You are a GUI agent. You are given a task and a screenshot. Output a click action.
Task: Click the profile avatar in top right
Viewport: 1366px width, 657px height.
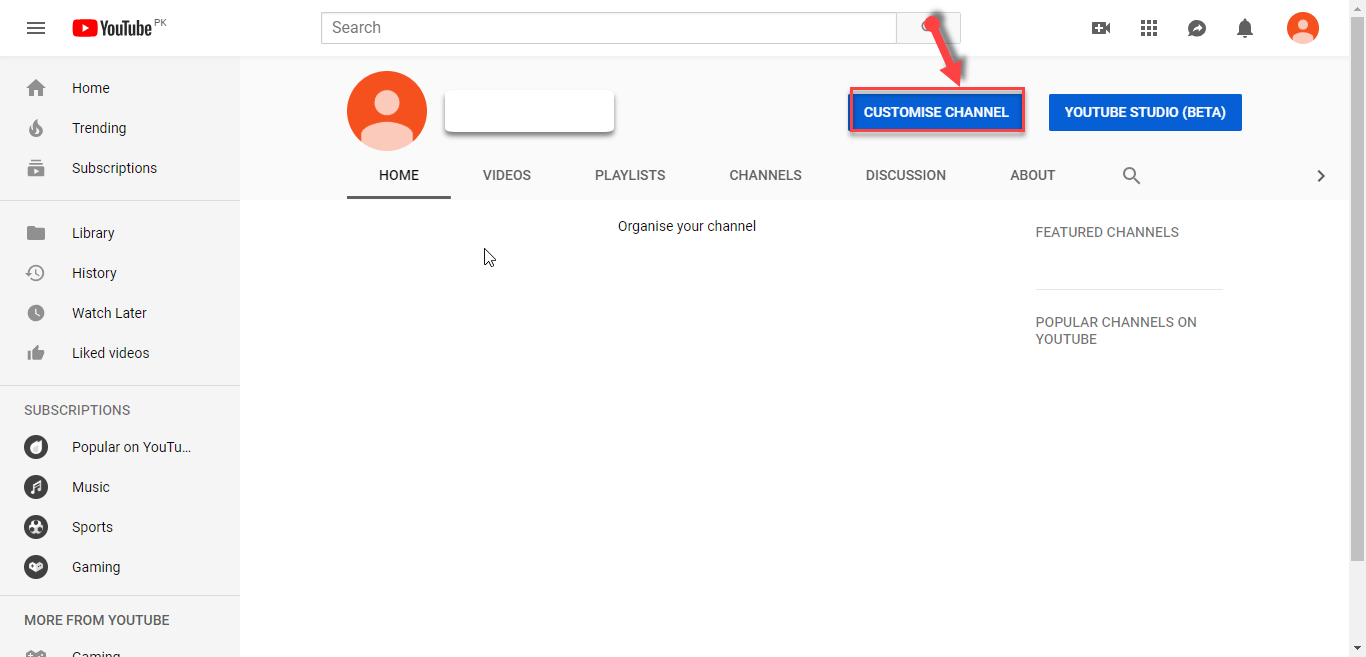click(1302, 28)
